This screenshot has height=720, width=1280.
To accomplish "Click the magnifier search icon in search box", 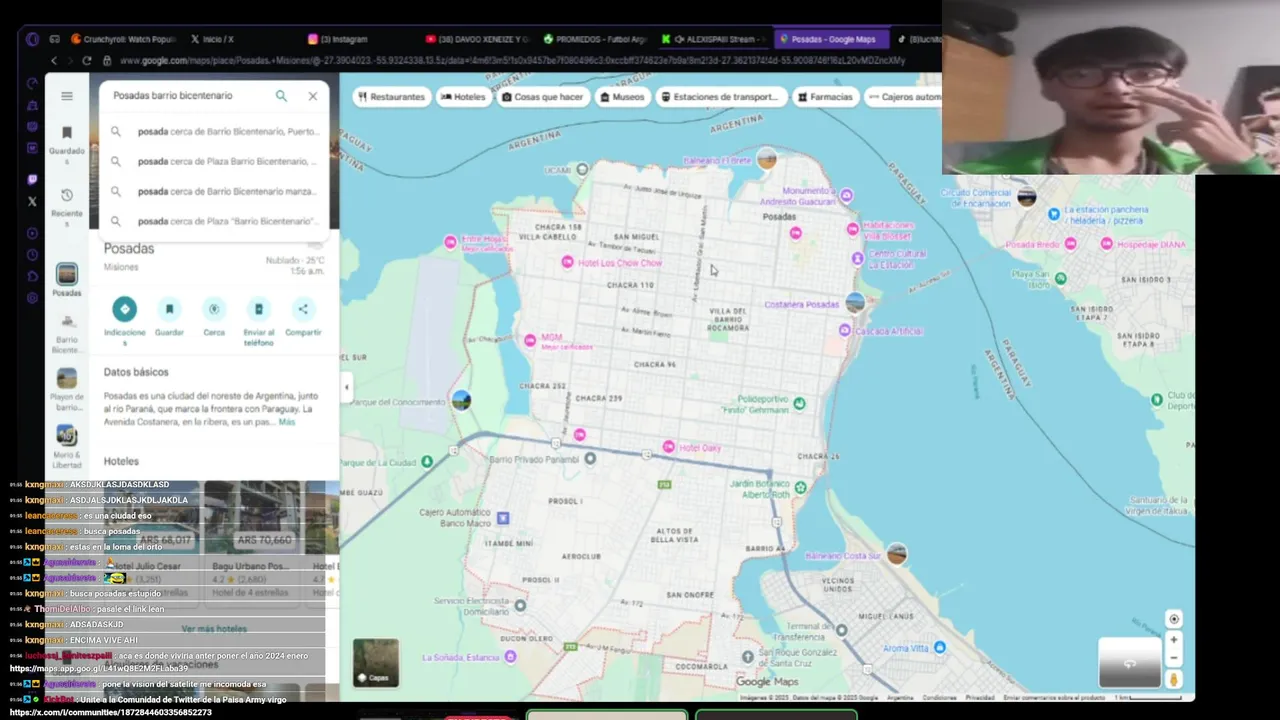I will (x=281, y=96).
